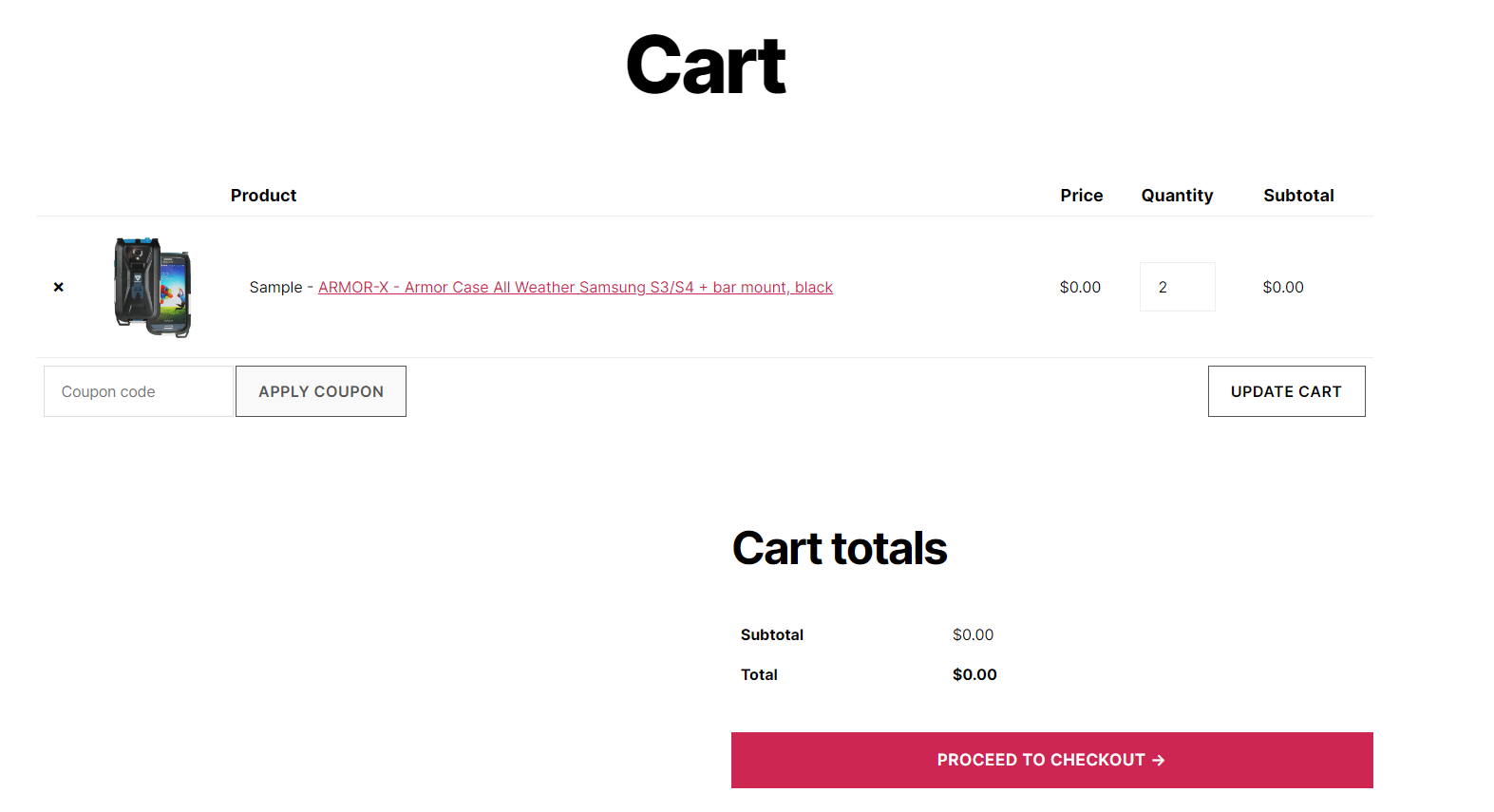Image resolution: width=1494 pixels, height=812 pixels.
Task: Remove the ARMOR-X item from cart
Action: [59, 287]
